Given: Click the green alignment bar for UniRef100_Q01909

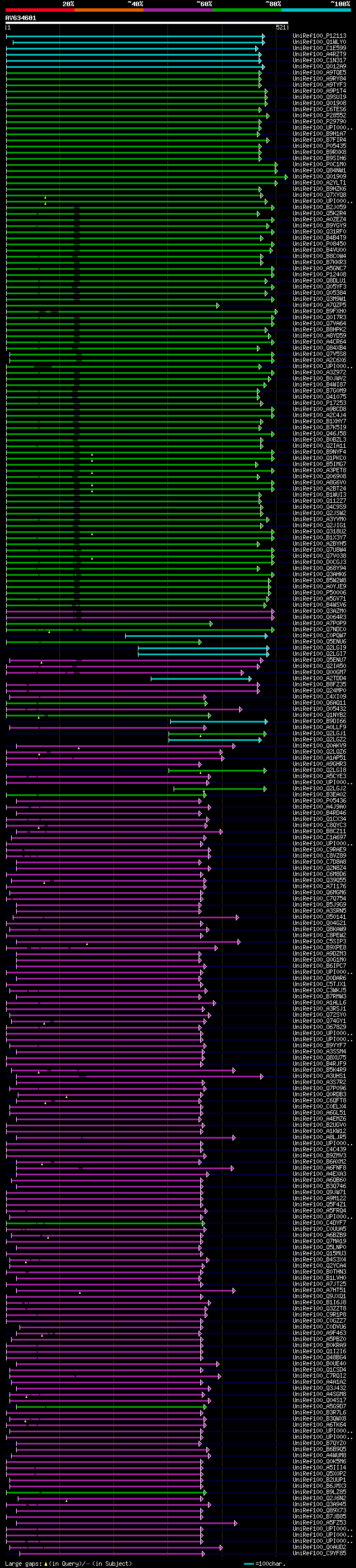Looking at the screenshot, I should (x=147, y=176).
